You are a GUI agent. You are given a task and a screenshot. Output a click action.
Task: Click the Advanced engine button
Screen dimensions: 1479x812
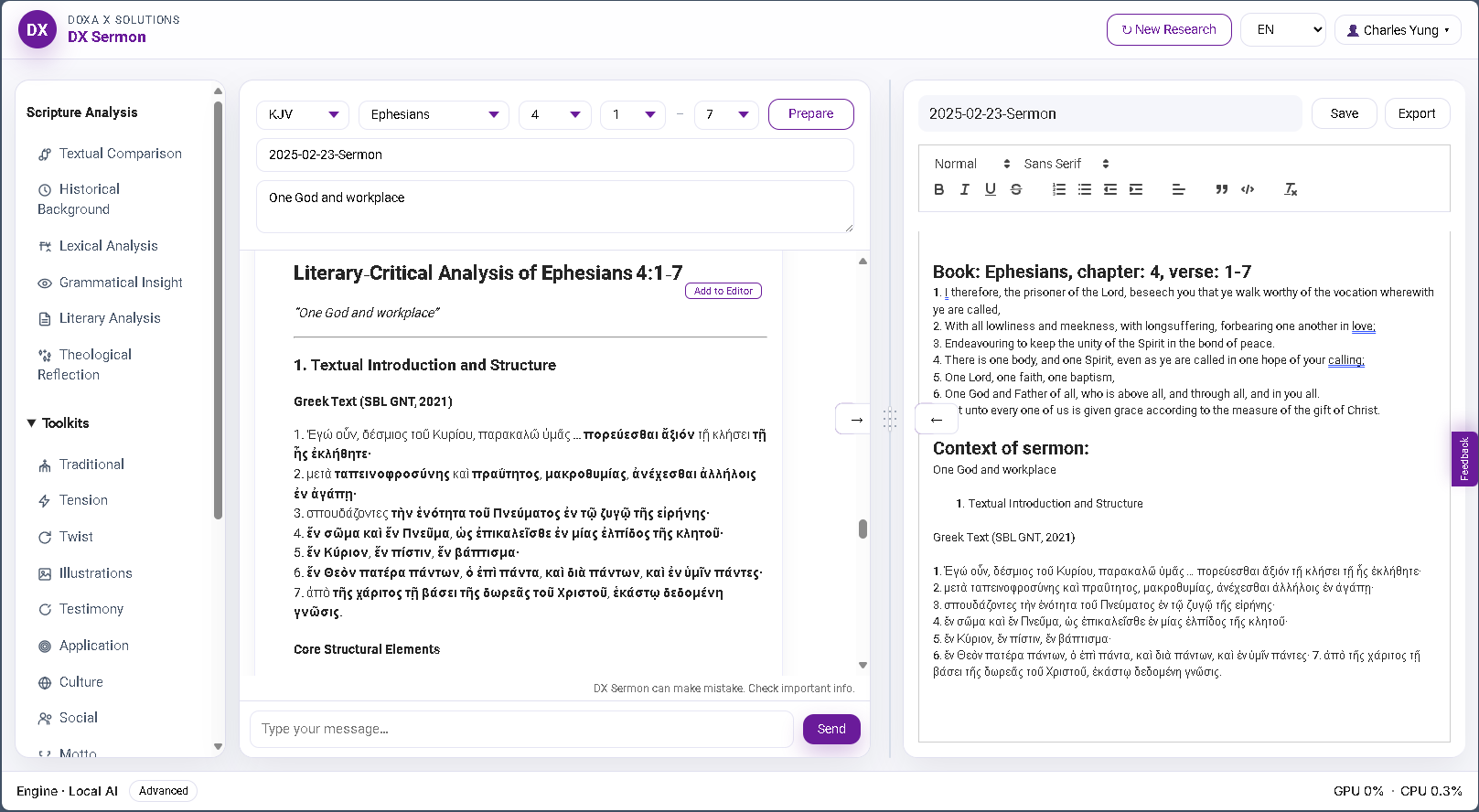pos(164,791)
